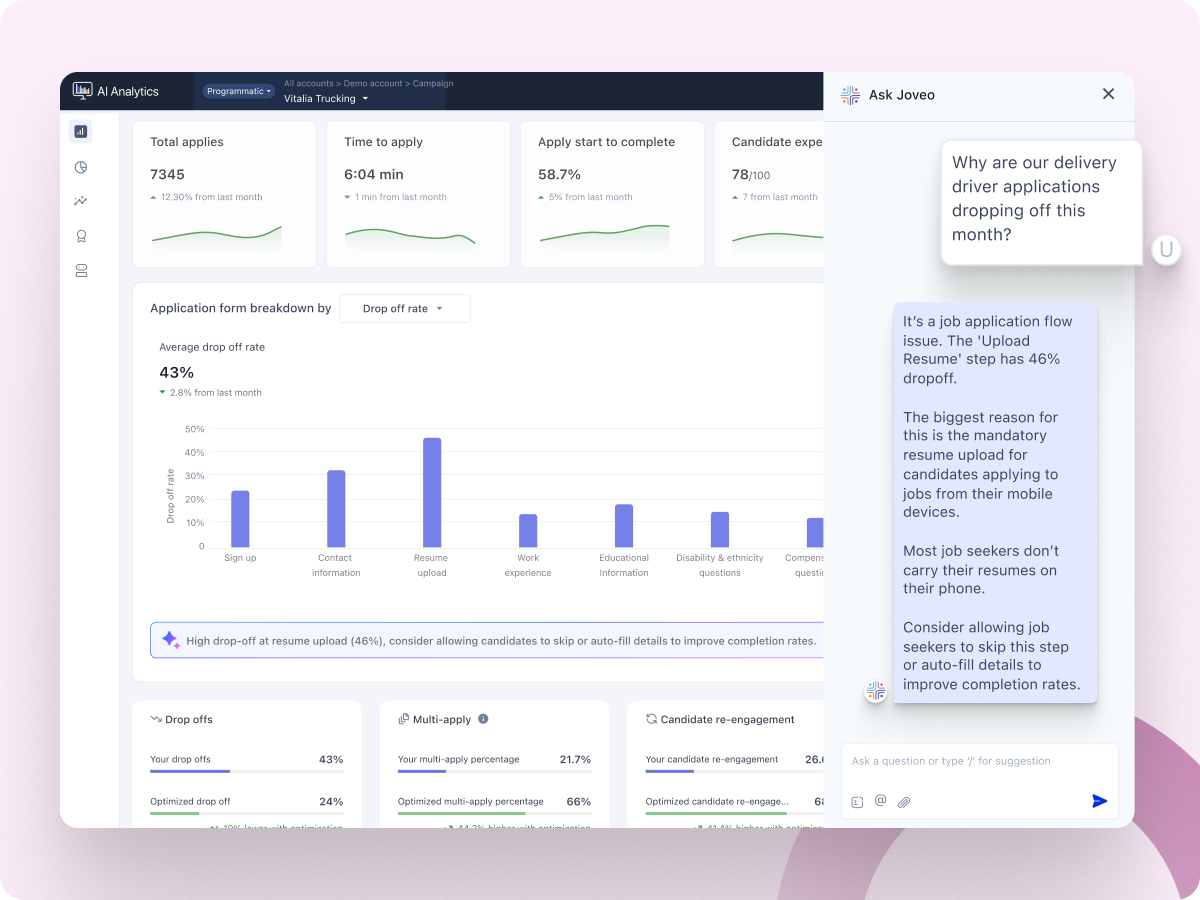The width and height of the screenshot is (1200, 900).
Task: Open the award badge sidebar icon
Action: (81, 236)
